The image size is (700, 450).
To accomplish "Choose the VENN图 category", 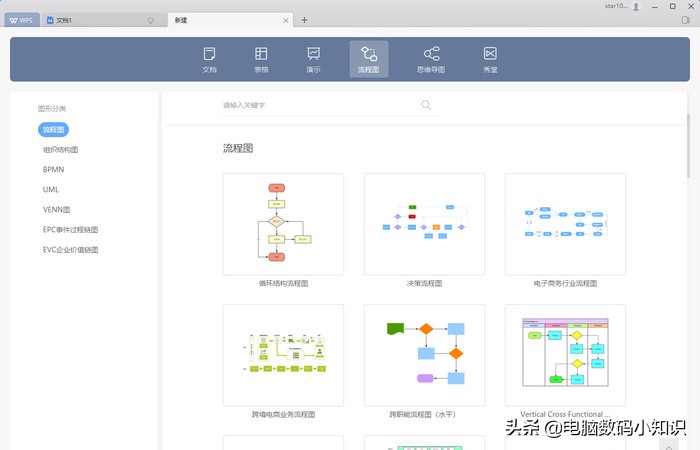I will point(56,209).
